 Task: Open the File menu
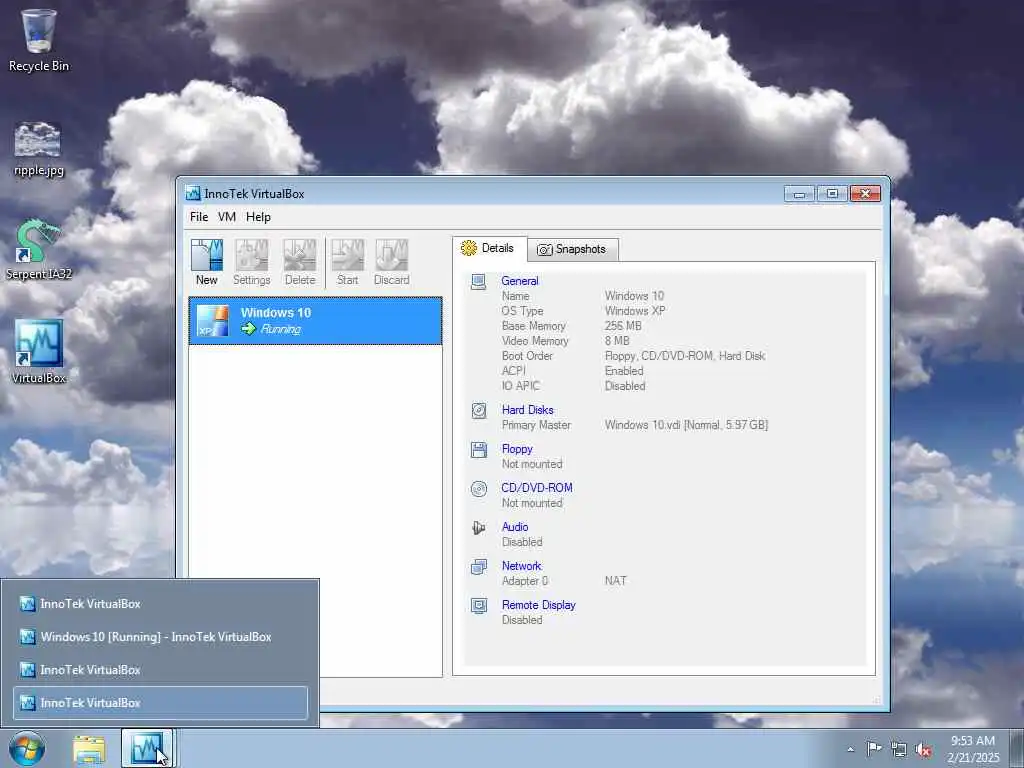199,217
